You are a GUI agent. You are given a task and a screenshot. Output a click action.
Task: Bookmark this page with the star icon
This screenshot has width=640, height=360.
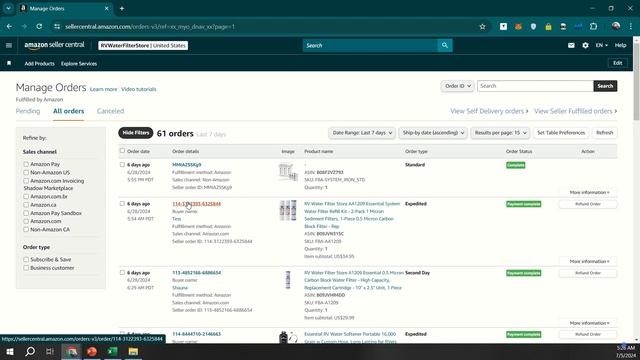coord(482,27)
